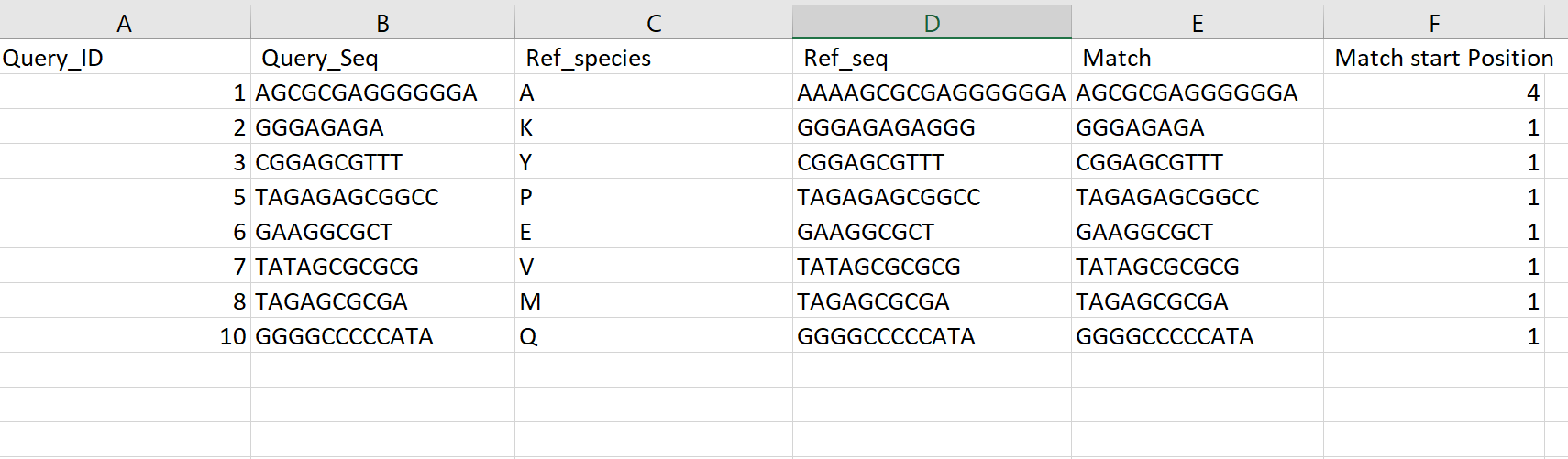
Task: Select column E header
Action: (x=1197, y=23)
